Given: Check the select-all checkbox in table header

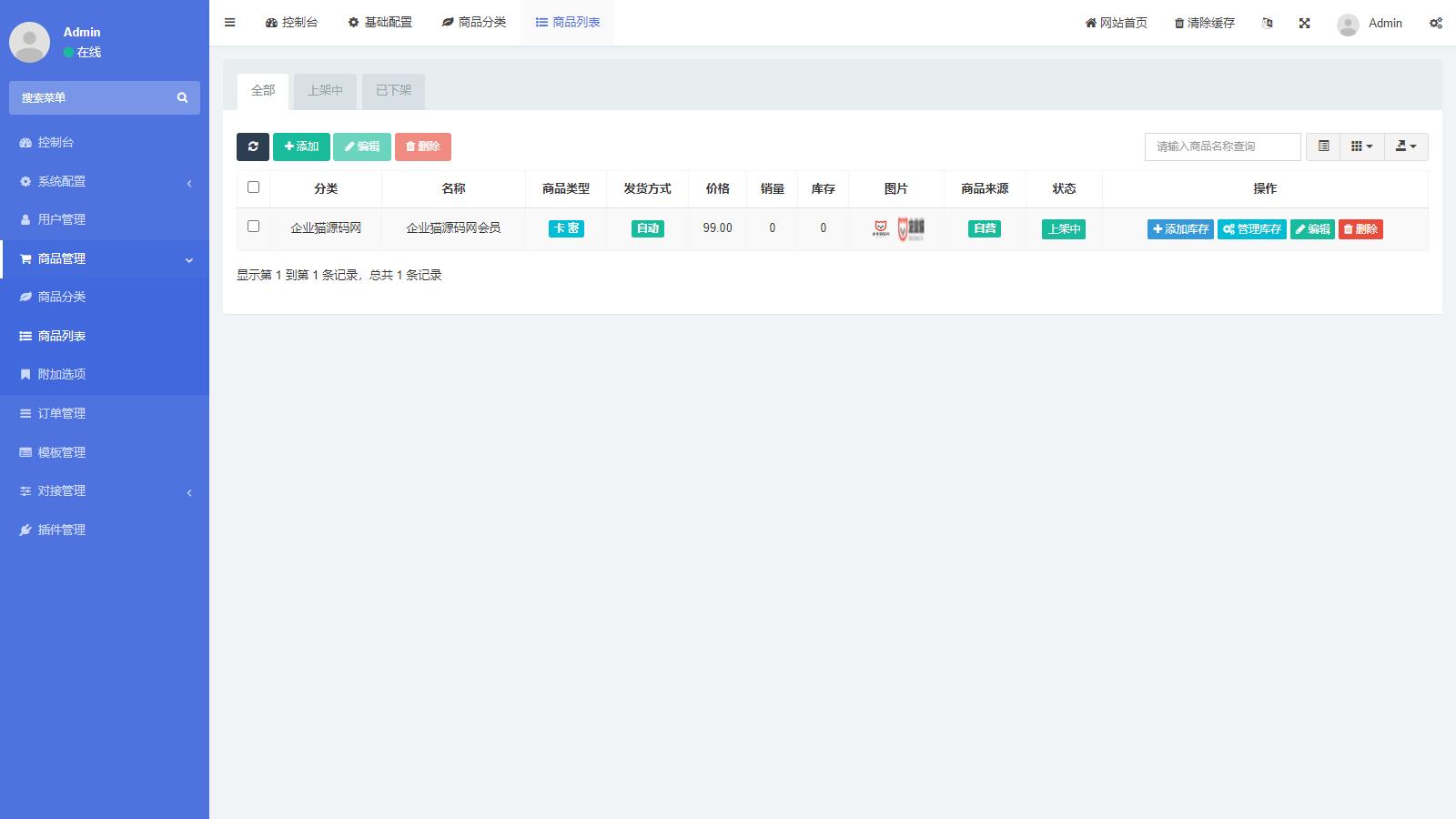Looking at the screenshot, I should [254, 187].
